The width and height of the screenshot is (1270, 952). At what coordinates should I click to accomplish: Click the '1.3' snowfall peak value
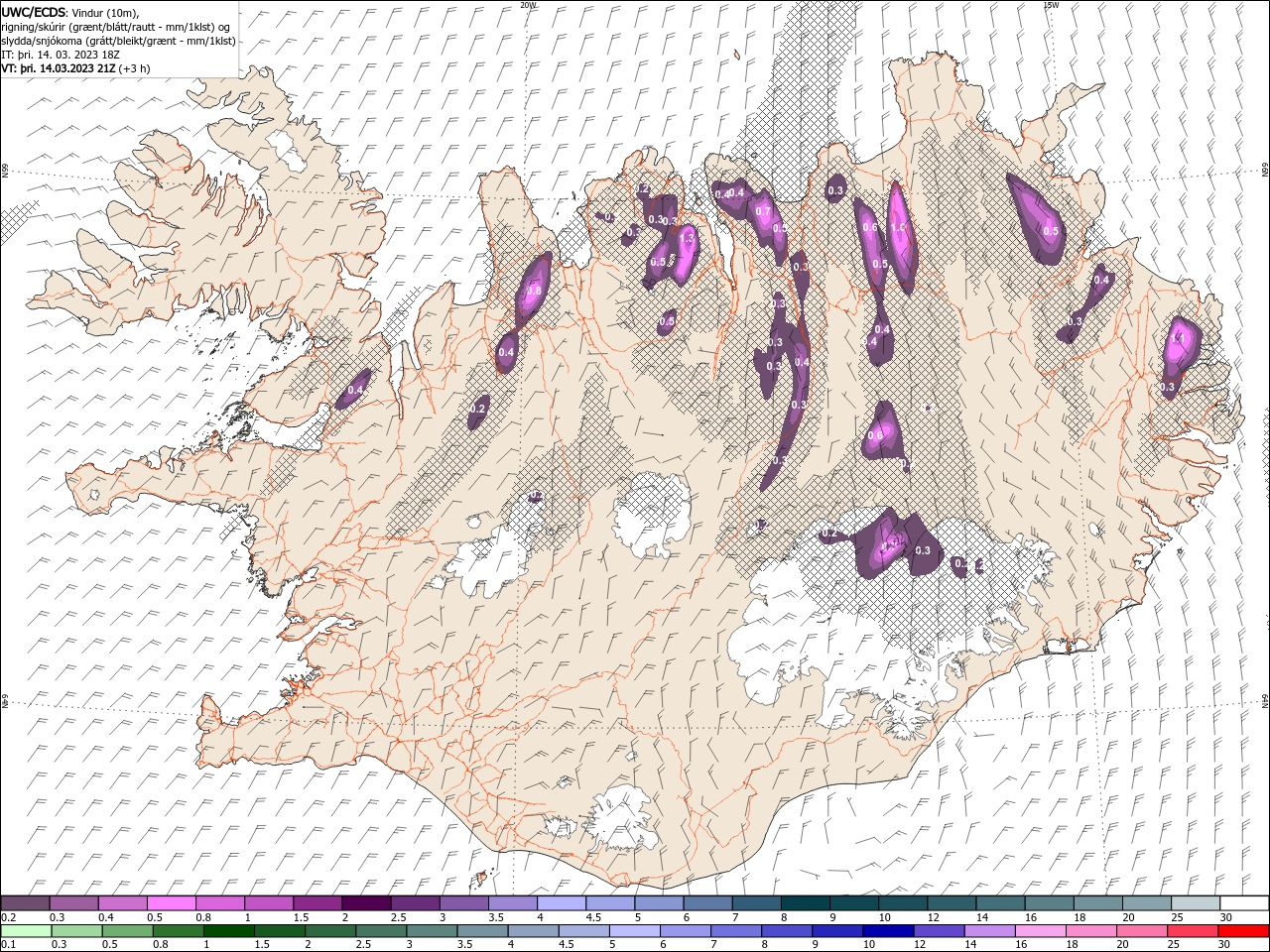click(686, 238)
